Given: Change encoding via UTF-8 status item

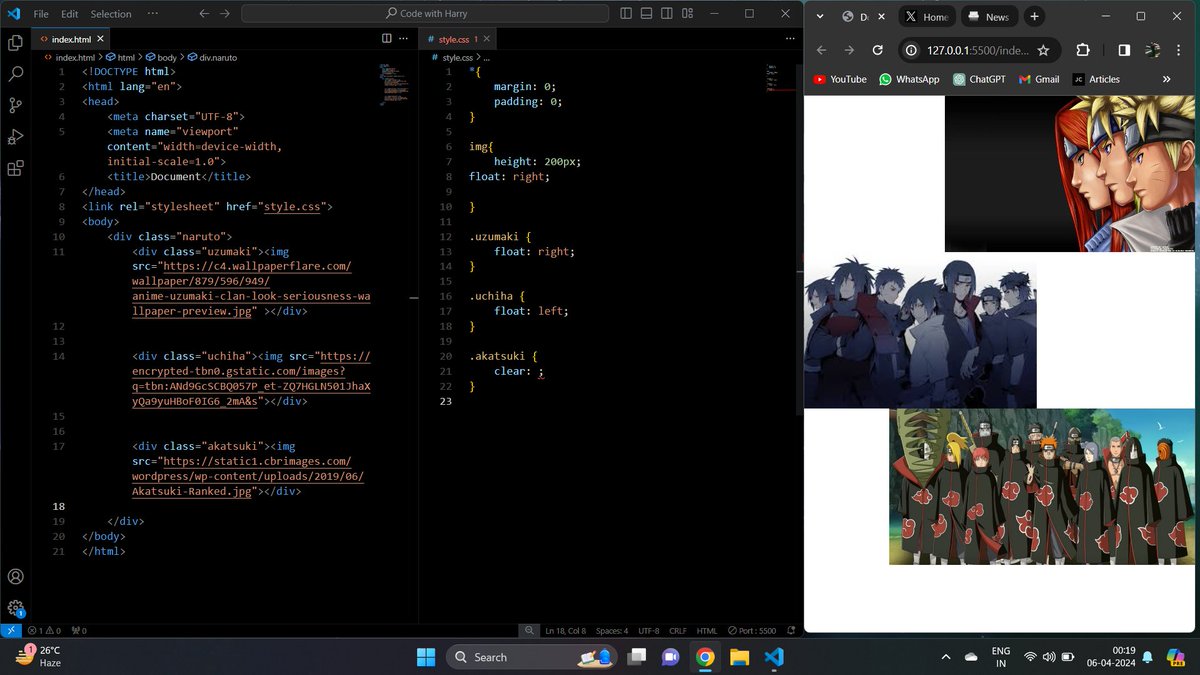Looking at the screenshot, I should coord(648,631).
